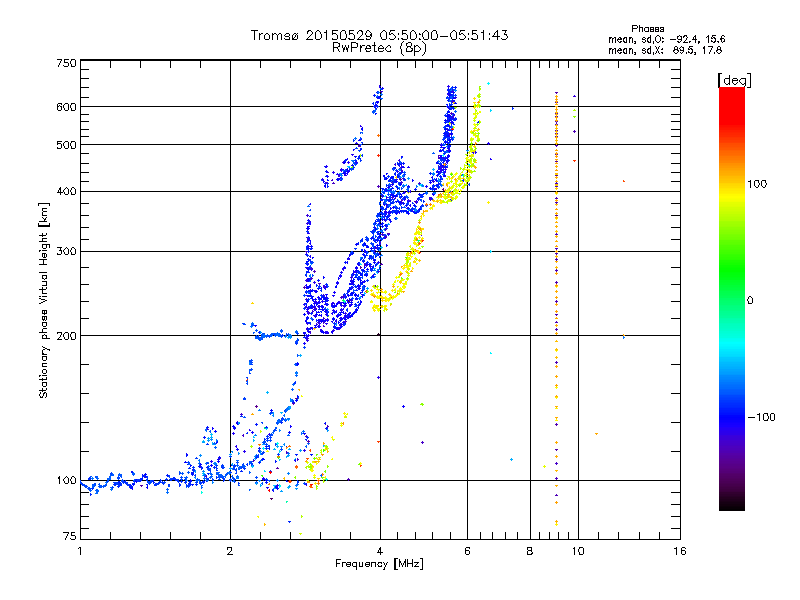The height and width of the screenshot is (600, 800).
Task: Click the phase colorbar gradient
Action: pyautogui.click(x=732, y=298)
